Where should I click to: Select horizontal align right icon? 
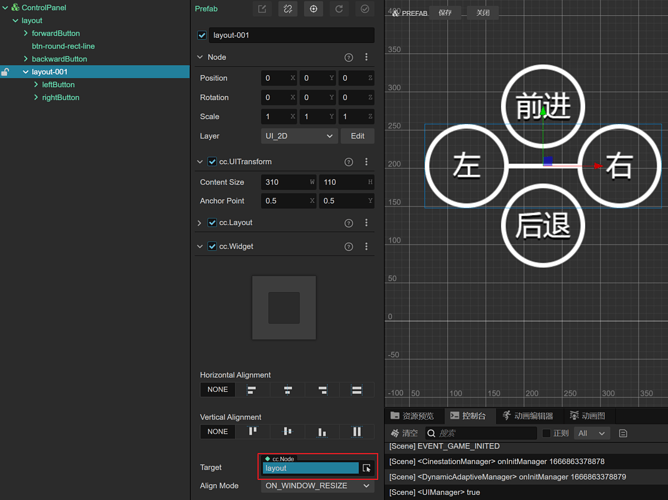tap(322, 390)
